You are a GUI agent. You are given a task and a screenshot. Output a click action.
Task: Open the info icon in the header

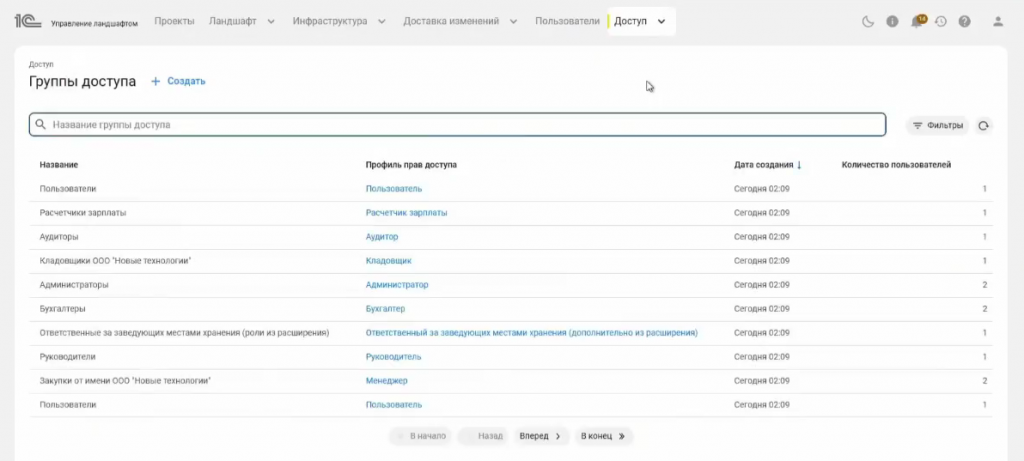tap(892, 21)
